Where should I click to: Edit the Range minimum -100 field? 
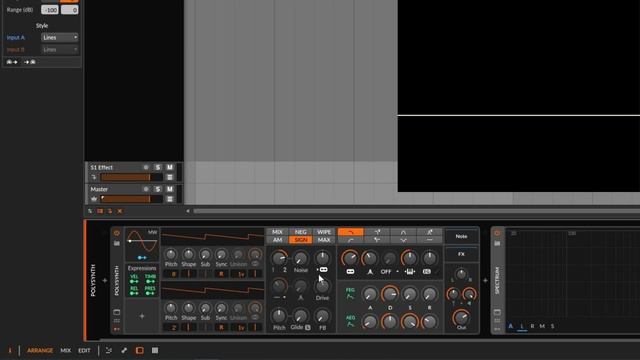[x=50, y=10]
